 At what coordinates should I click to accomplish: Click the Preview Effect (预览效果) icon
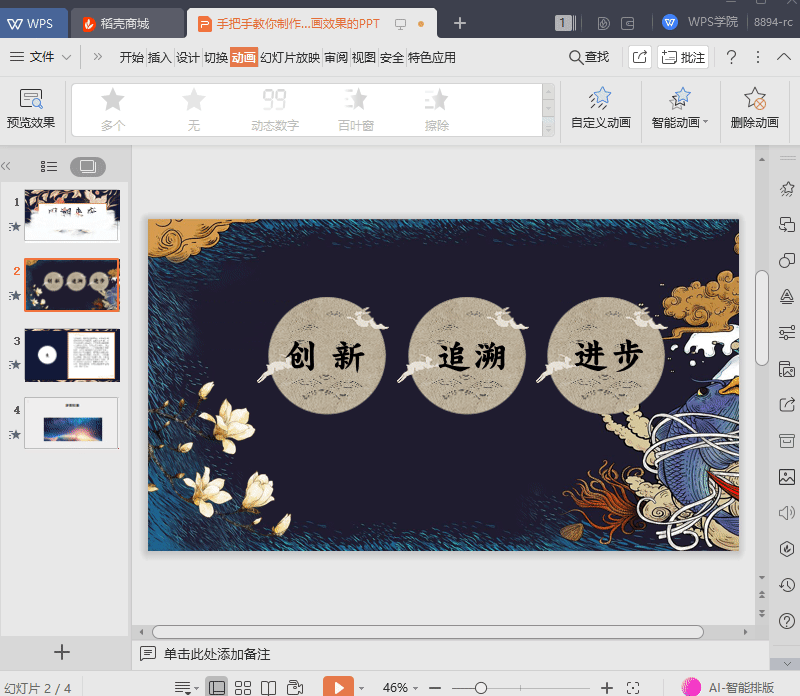point(31,99)
